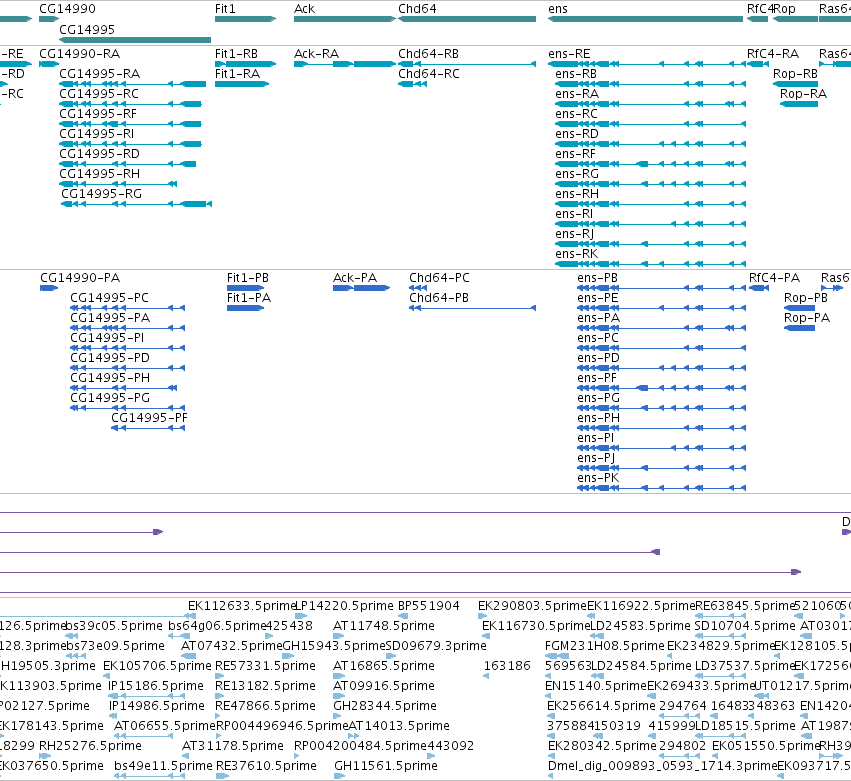Viewport: 851px width, 781px height.
Task: Open the ens-RK transcript label
Action: click(x=576, y=254)
